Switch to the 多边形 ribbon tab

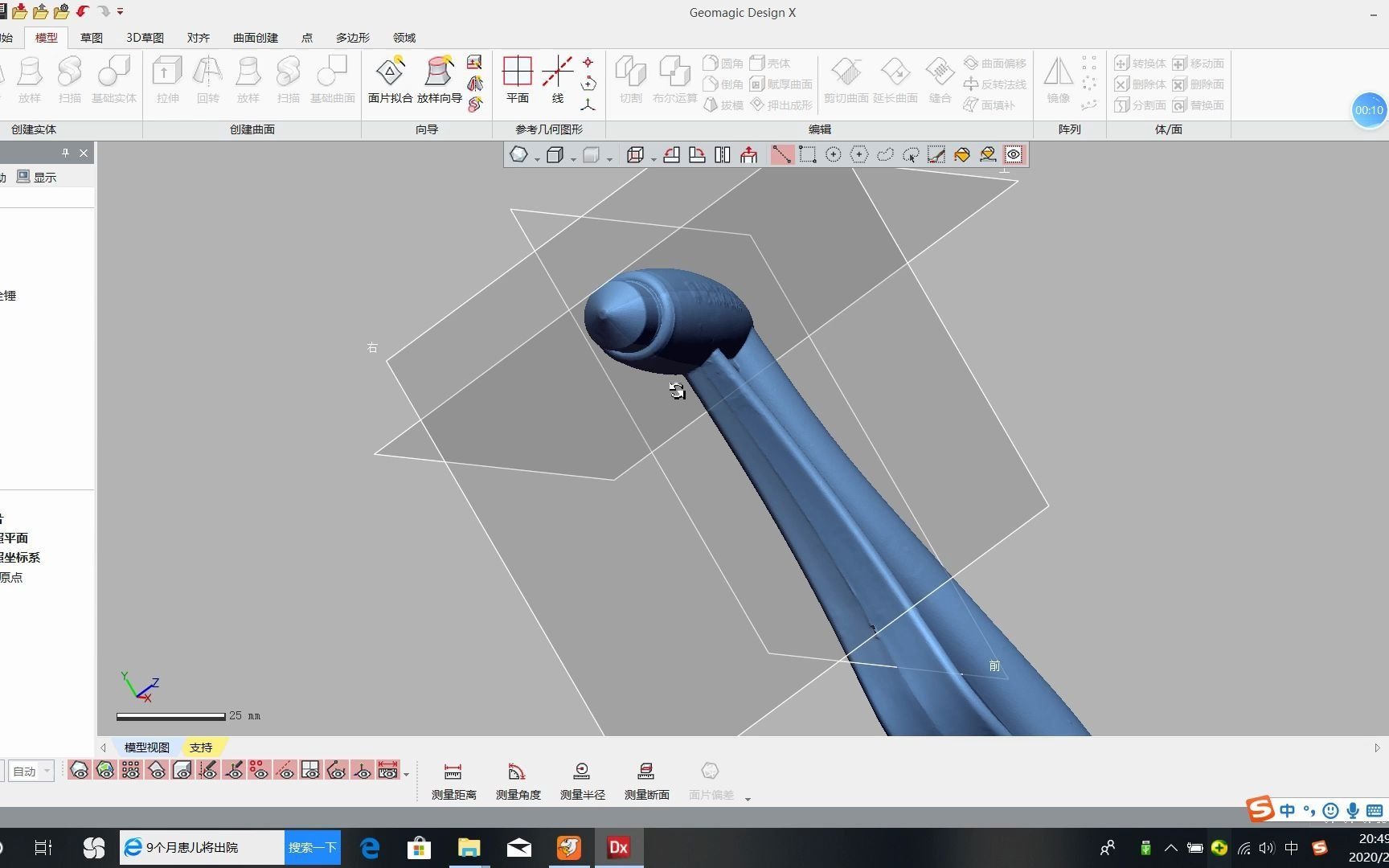tap(351, 37)
